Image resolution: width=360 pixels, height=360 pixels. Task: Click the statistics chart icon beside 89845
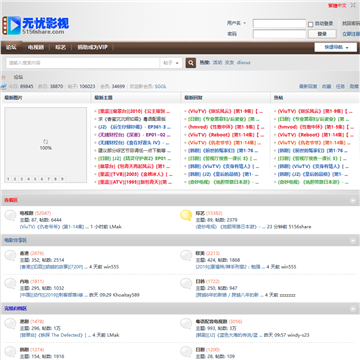[4, 87]
